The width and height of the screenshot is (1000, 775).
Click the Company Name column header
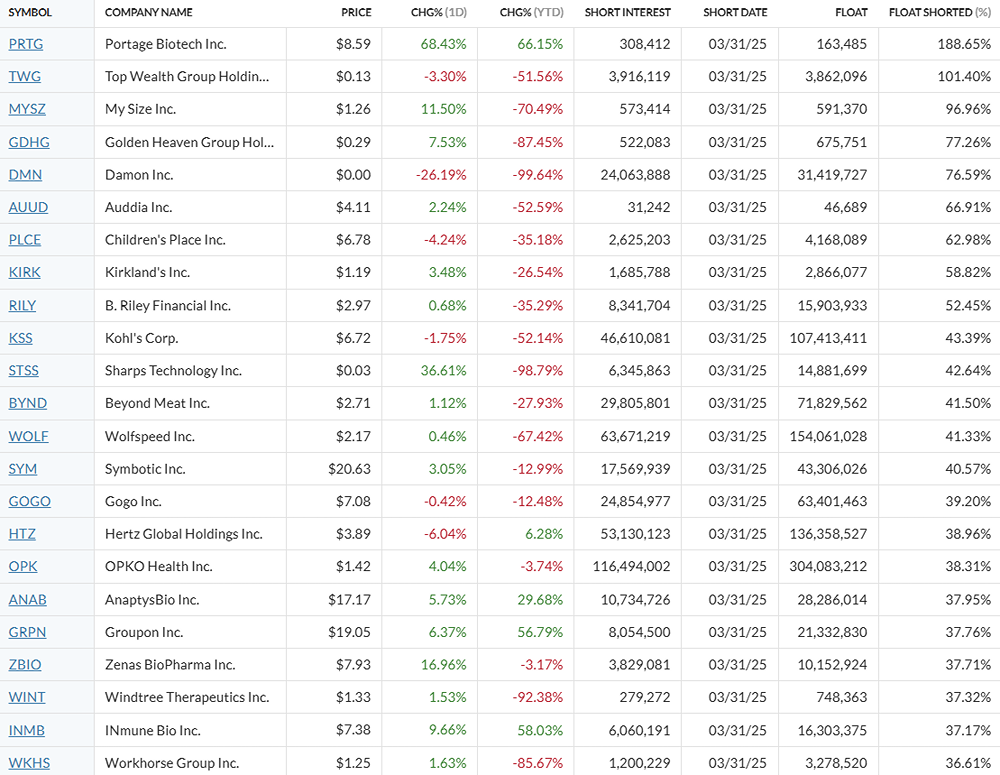point(149,12)
